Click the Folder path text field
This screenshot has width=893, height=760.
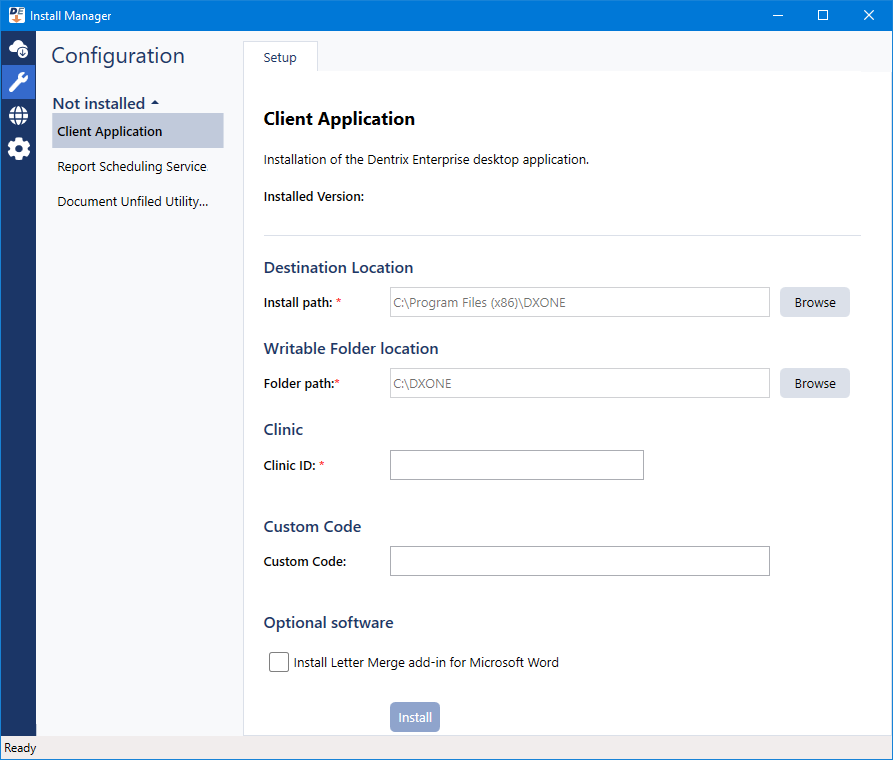579,383
